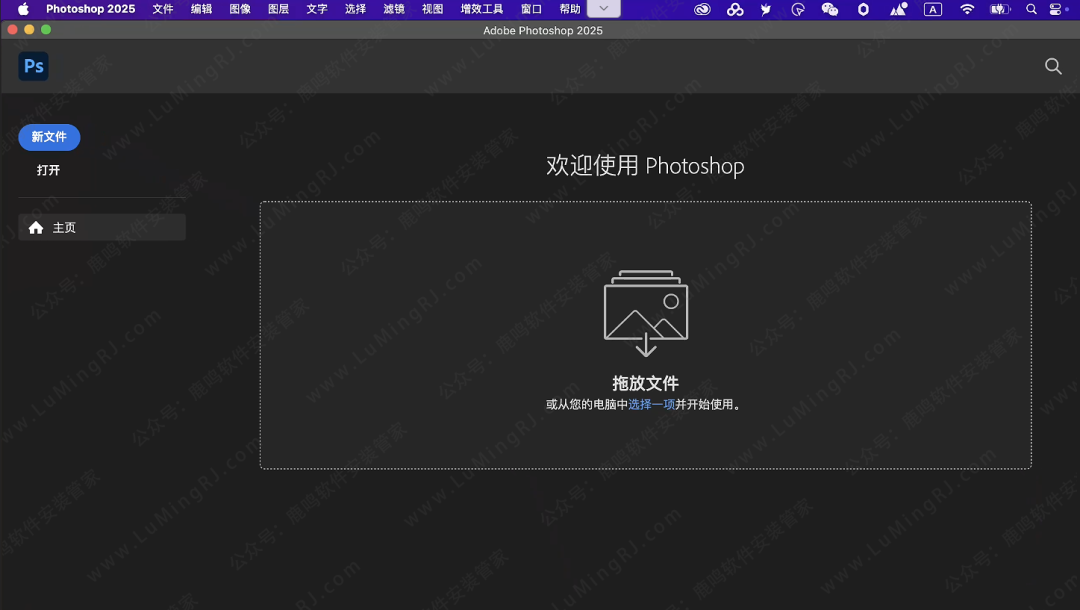Click the 拖放文件 label
The width and height of the screenshot is (1080, 610).
(645, 383)
